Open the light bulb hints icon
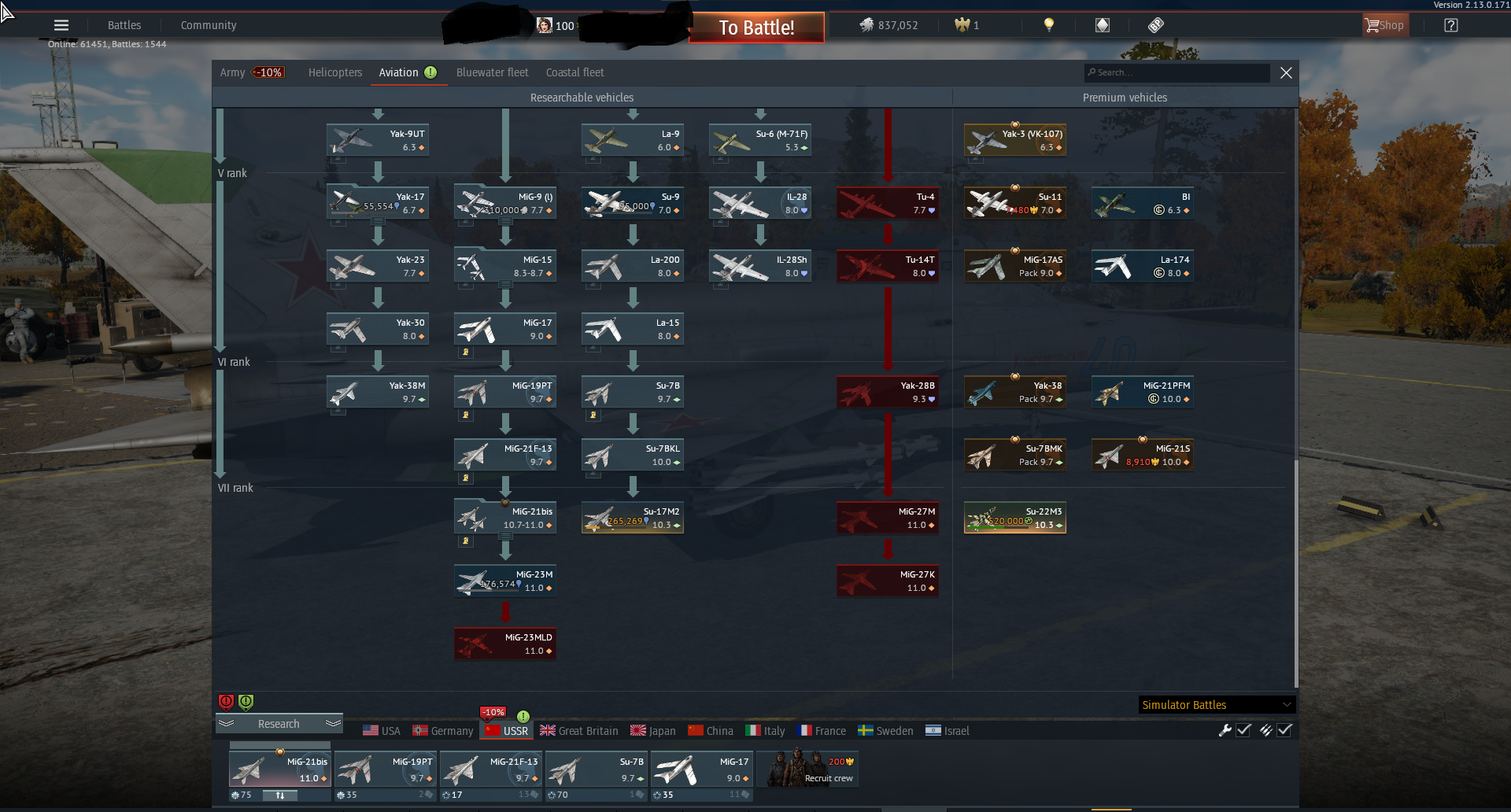Viewport: 1511px width, 812px height. click(1048, 25)
